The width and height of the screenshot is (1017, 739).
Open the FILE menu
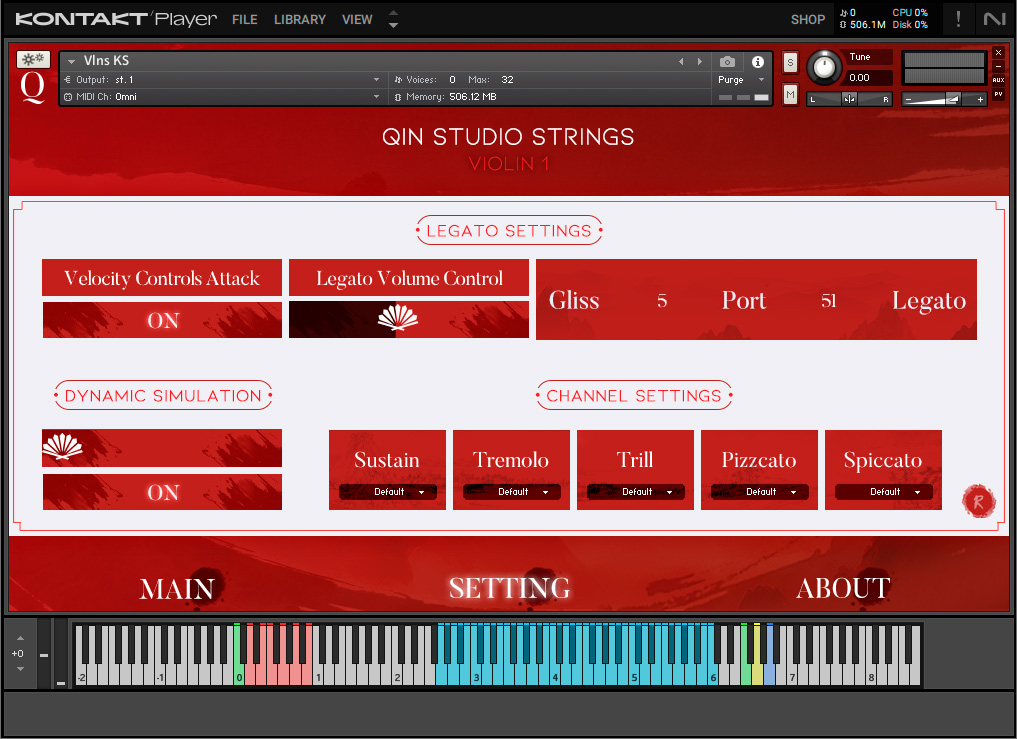(x=245, y=19)
